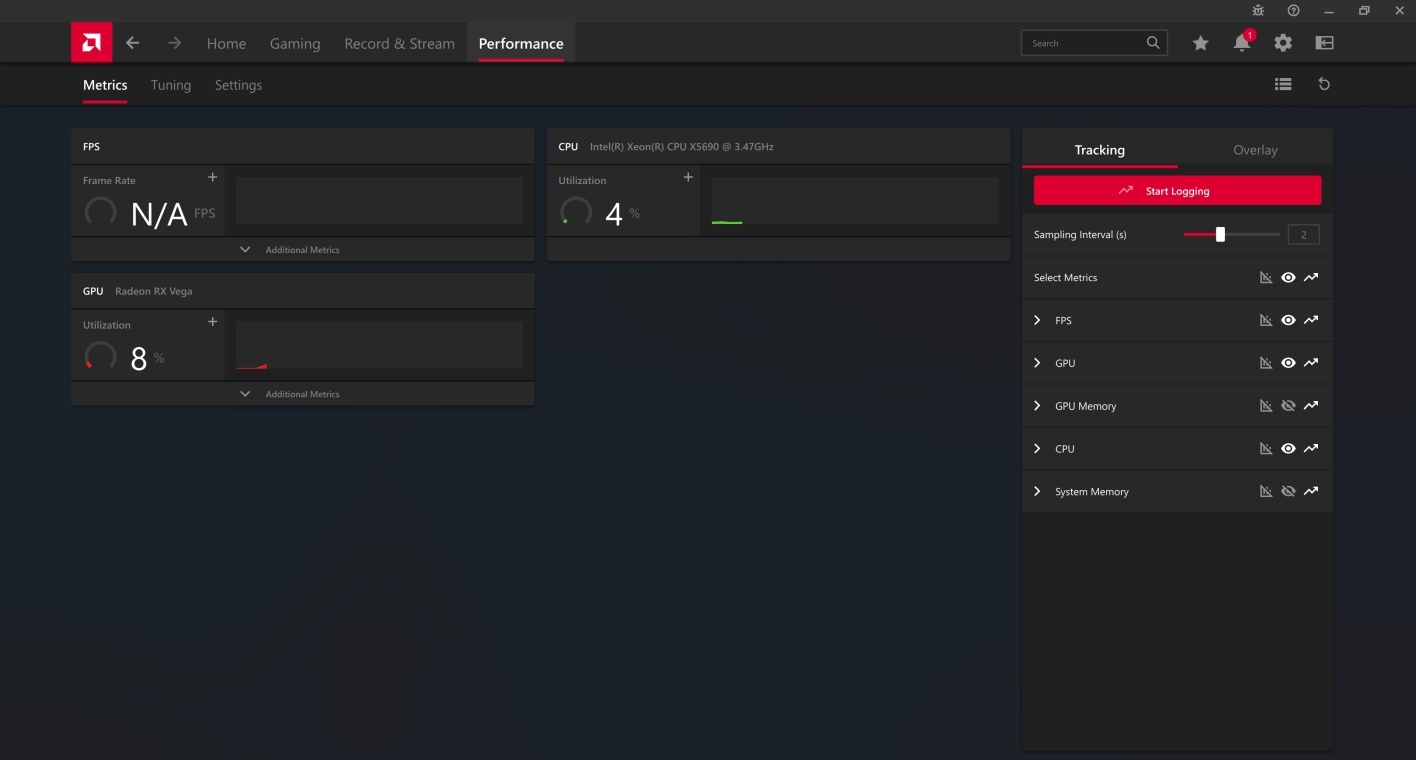The width and height of the screenshot is (1416, 760).
Task: Click the Sampling Interval slider handle
Action: click(x=1220, y=234)
